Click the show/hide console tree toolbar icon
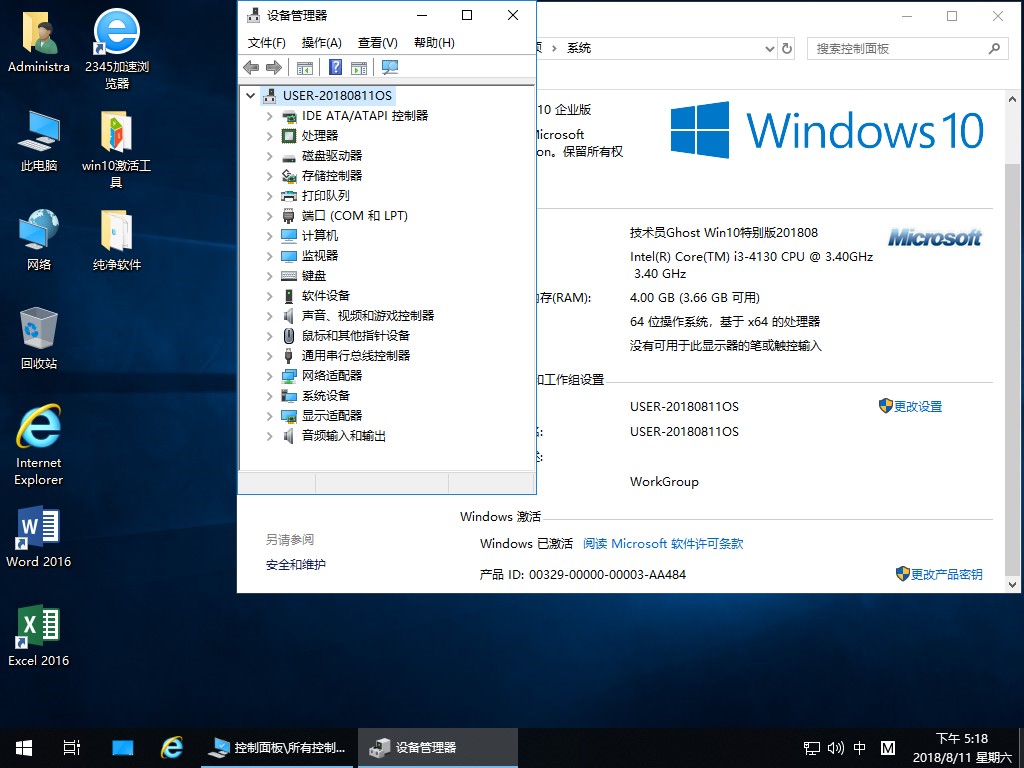Viewport: 1024px width, 768px height. click(305, 67)
